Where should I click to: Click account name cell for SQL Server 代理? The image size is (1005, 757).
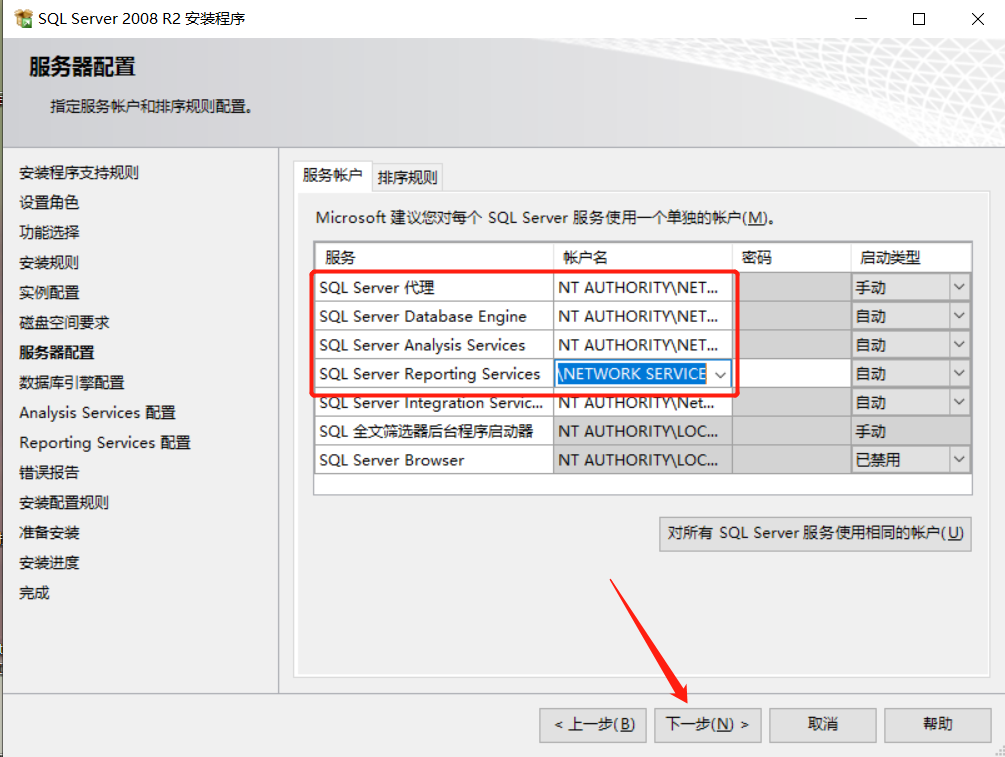(x=643, y=287)
